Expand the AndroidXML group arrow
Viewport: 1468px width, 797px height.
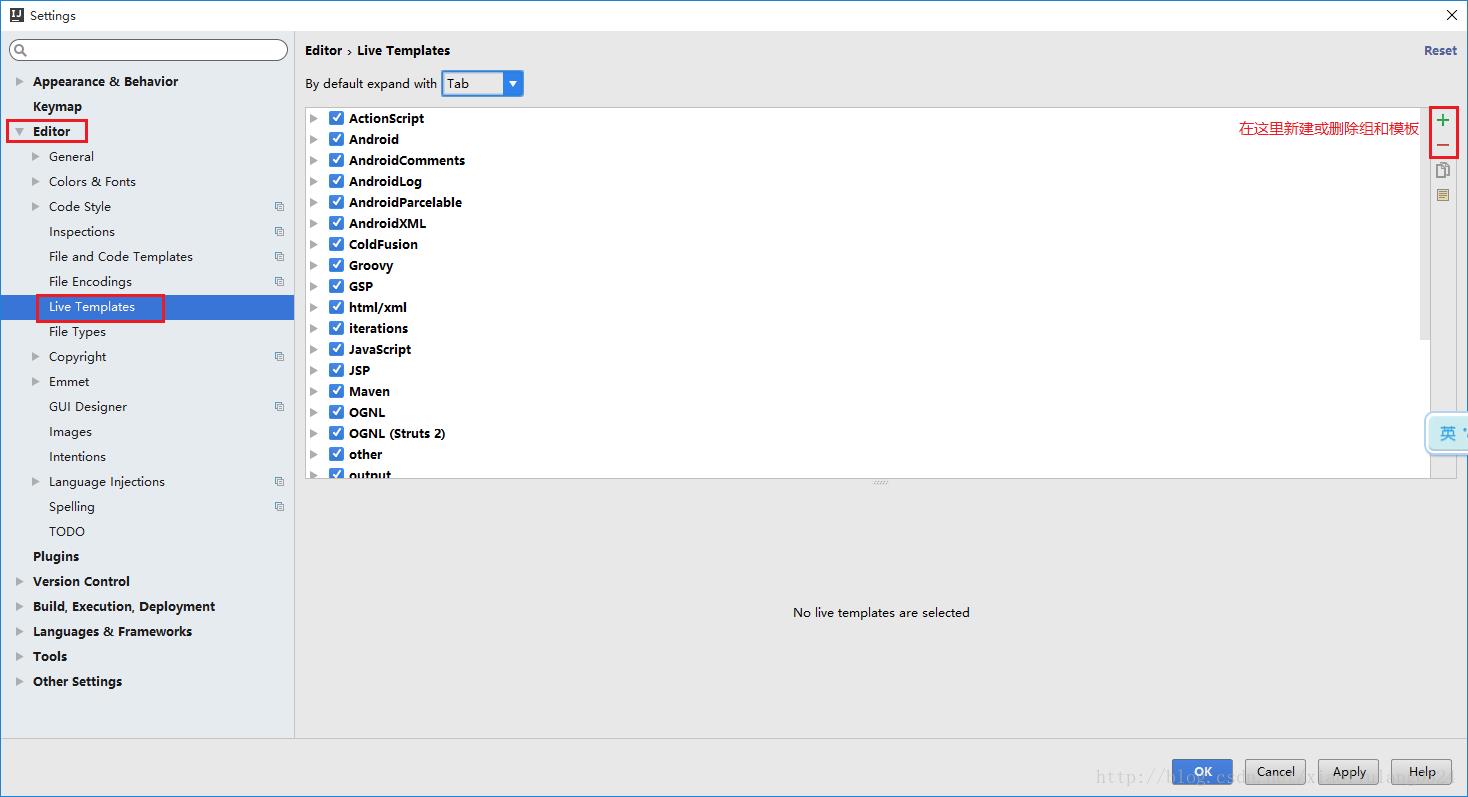pyautogui.click(x=314, y=223)
